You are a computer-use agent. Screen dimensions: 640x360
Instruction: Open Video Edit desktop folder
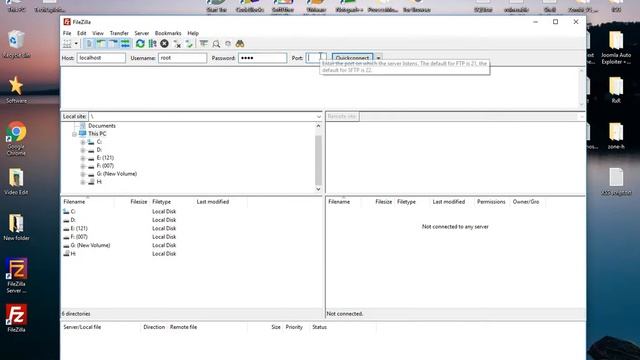tap(16, 181)
